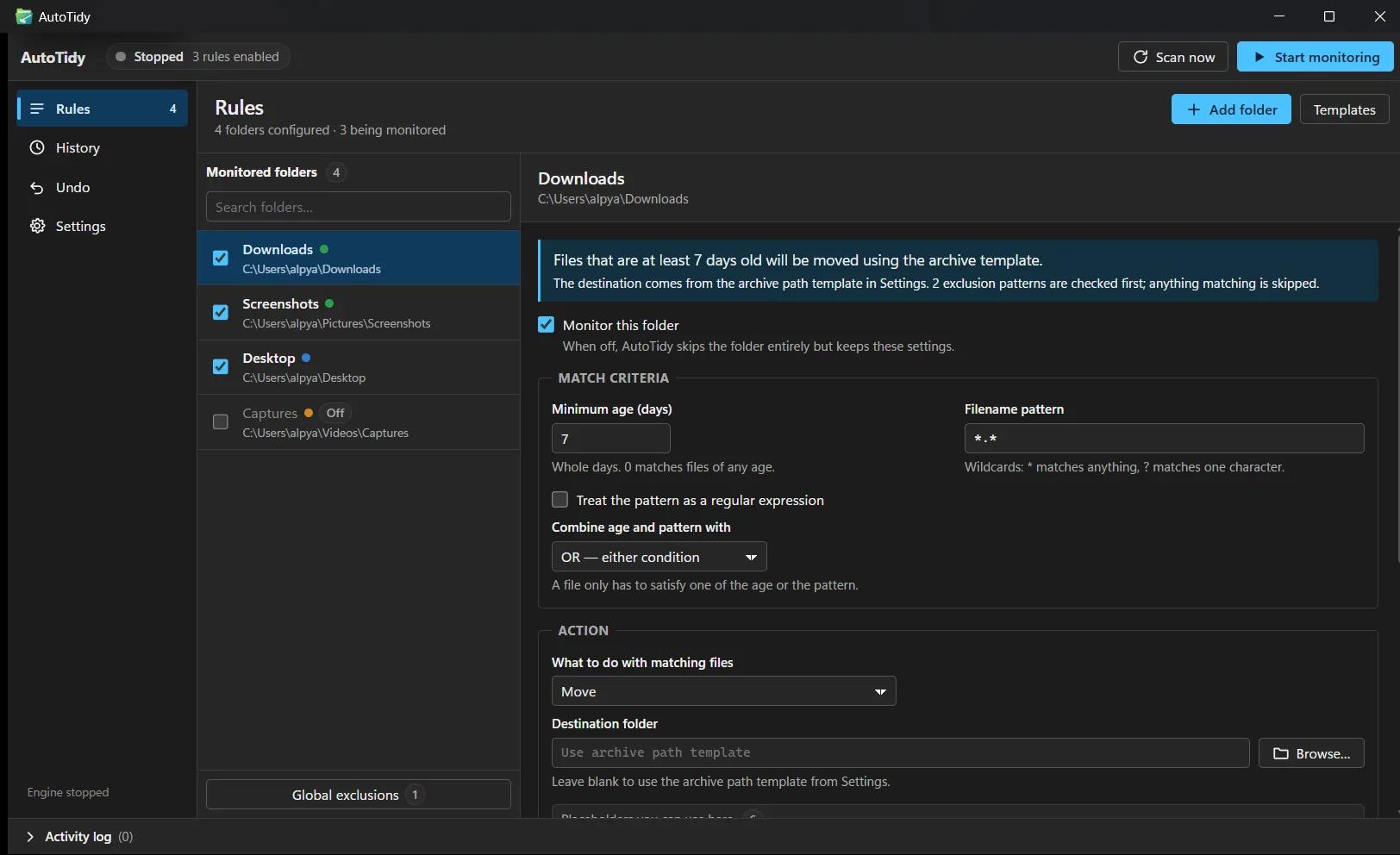Close the AutoTidy window
The image size is (1400, 855).
tap(1379, 16)
